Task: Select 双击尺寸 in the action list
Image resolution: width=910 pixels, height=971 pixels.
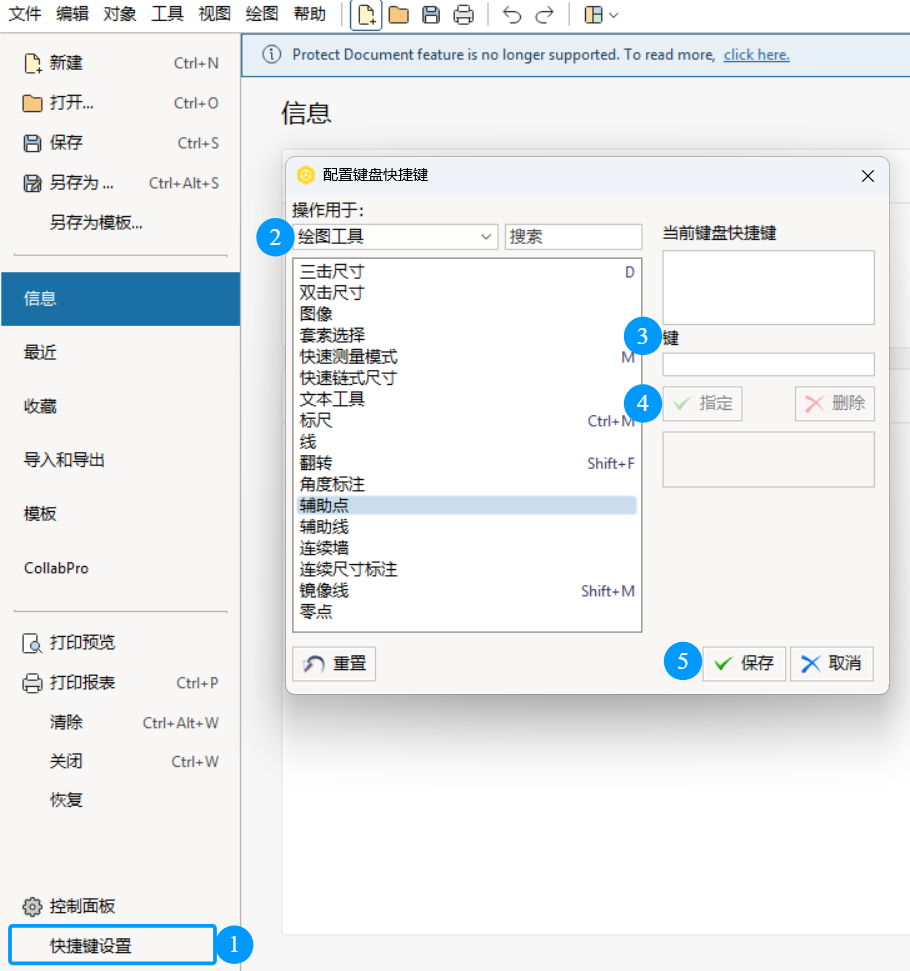Action: tap(467, 293)
